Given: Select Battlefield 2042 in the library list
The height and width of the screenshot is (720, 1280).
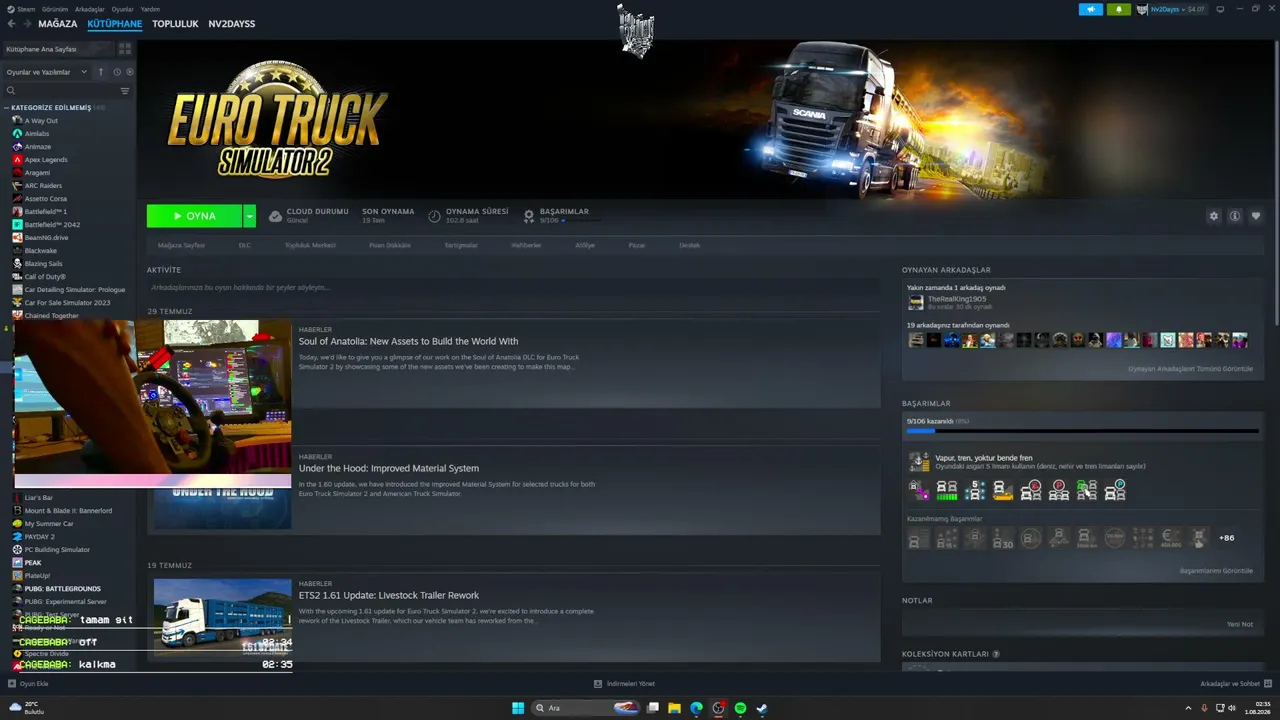Looking at the screenshot, I should [x=52, y=225].
